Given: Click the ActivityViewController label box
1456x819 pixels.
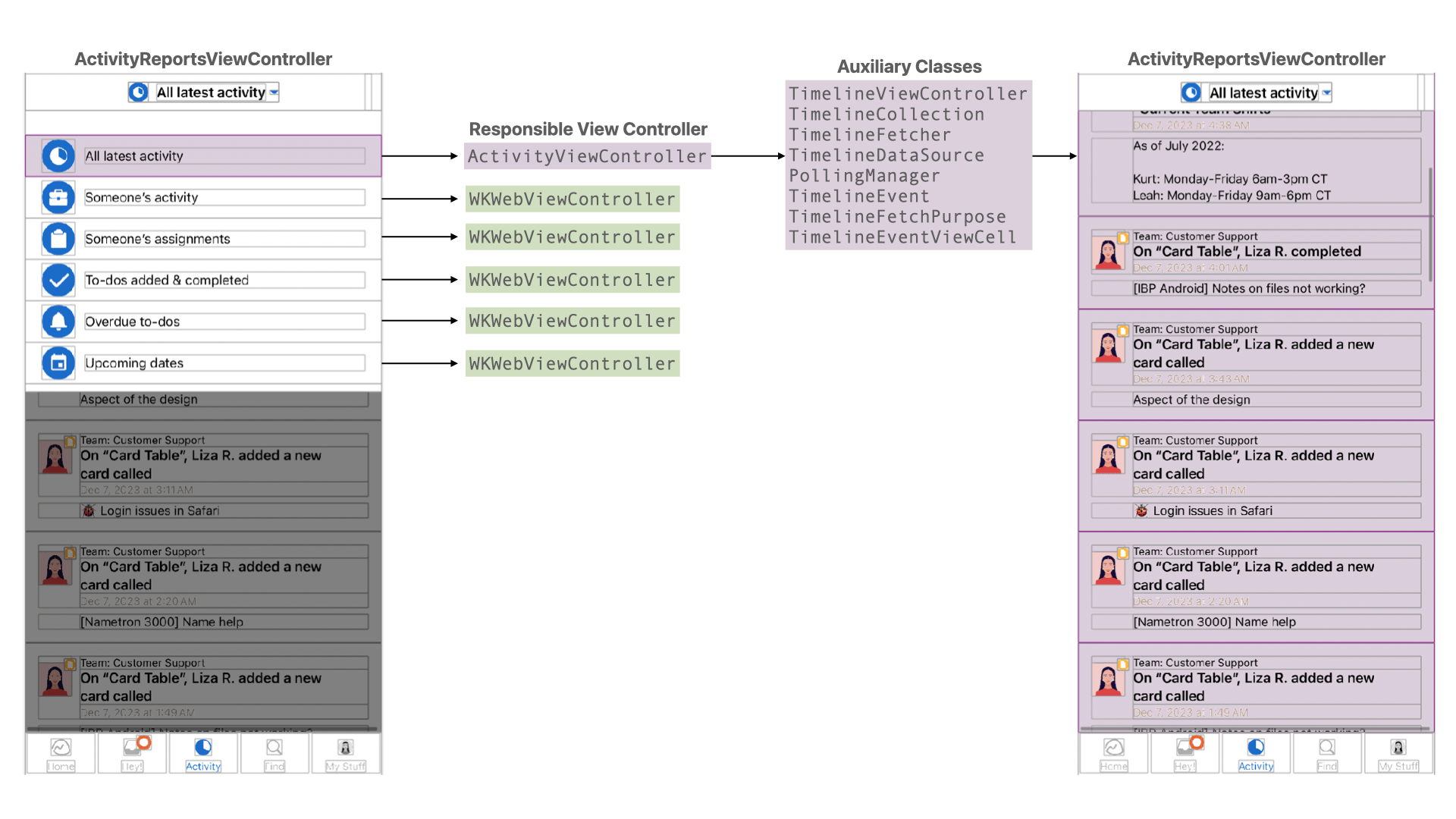Looking at the screenshot, I should pyautogui.click(x=587, y=156).
